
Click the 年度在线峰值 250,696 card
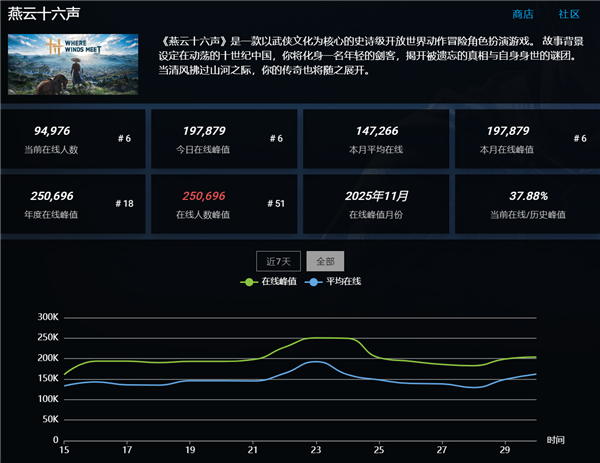[73, 203]
